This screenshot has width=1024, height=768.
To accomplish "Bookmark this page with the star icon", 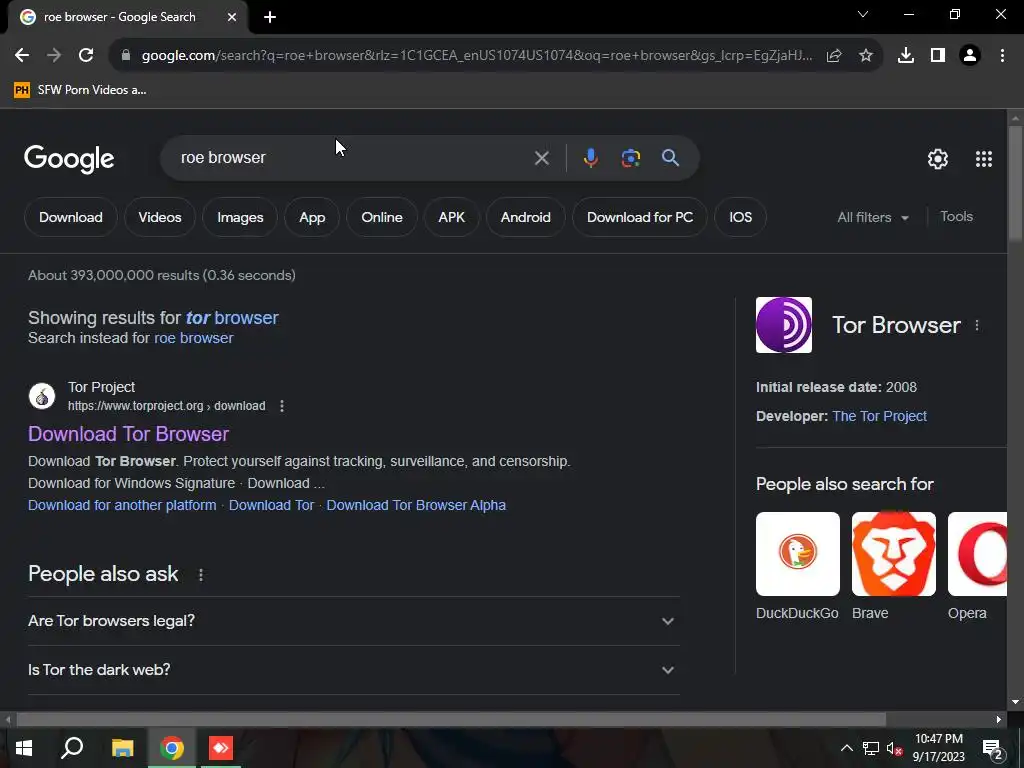I will 866,56.
